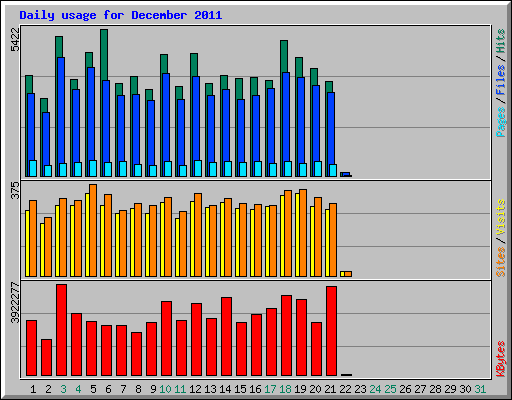Select the red KBytes bar for day 14
Screen dimensions: 512x400
point(226,337)
